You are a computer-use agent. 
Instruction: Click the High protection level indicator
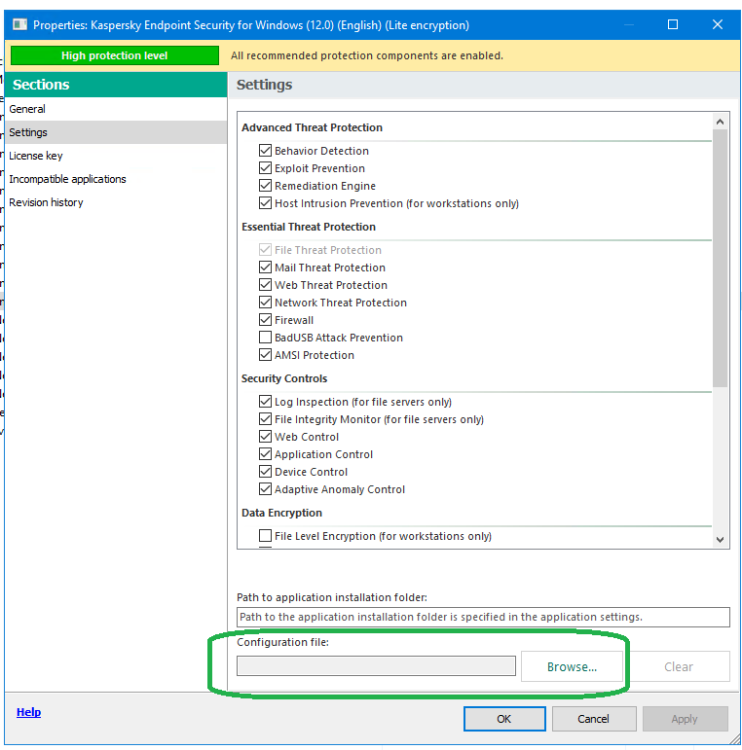pos(115,55)
